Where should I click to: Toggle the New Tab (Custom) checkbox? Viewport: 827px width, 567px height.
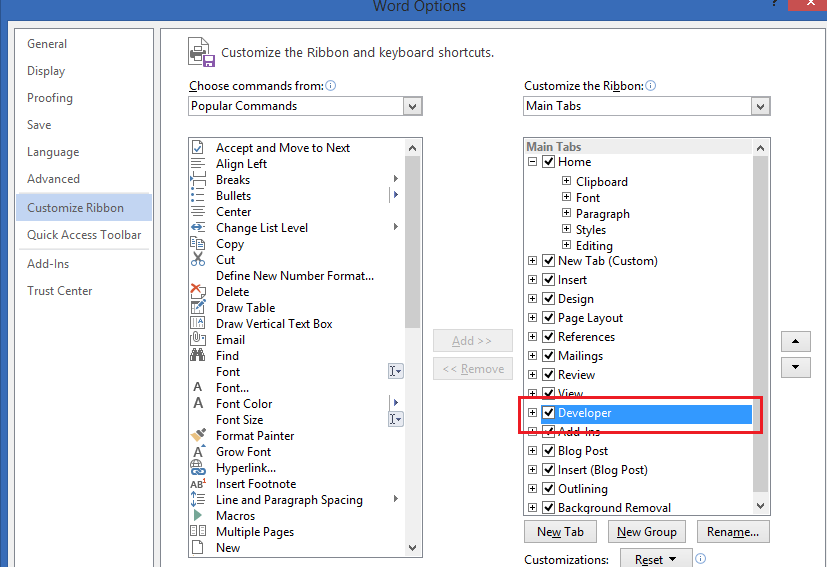pos(549,261)
